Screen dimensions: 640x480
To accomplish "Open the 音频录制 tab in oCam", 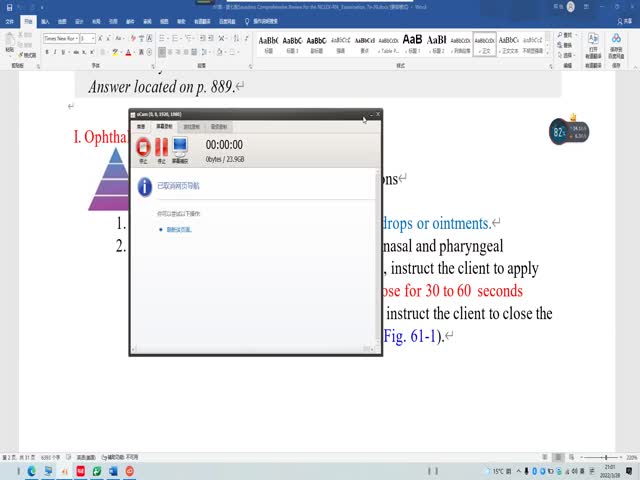I will coord(219,127).
